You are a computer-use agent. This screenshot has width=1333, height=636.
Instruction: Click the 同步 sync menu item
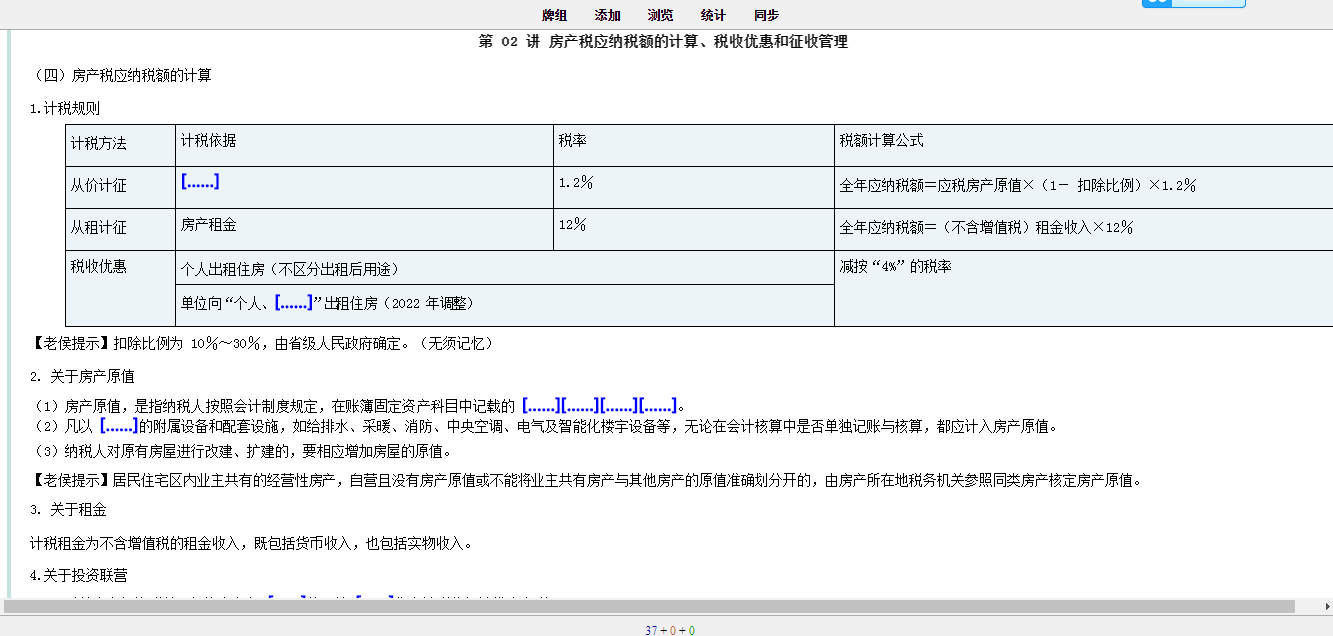pyautogui.click(x=767, y=15)
